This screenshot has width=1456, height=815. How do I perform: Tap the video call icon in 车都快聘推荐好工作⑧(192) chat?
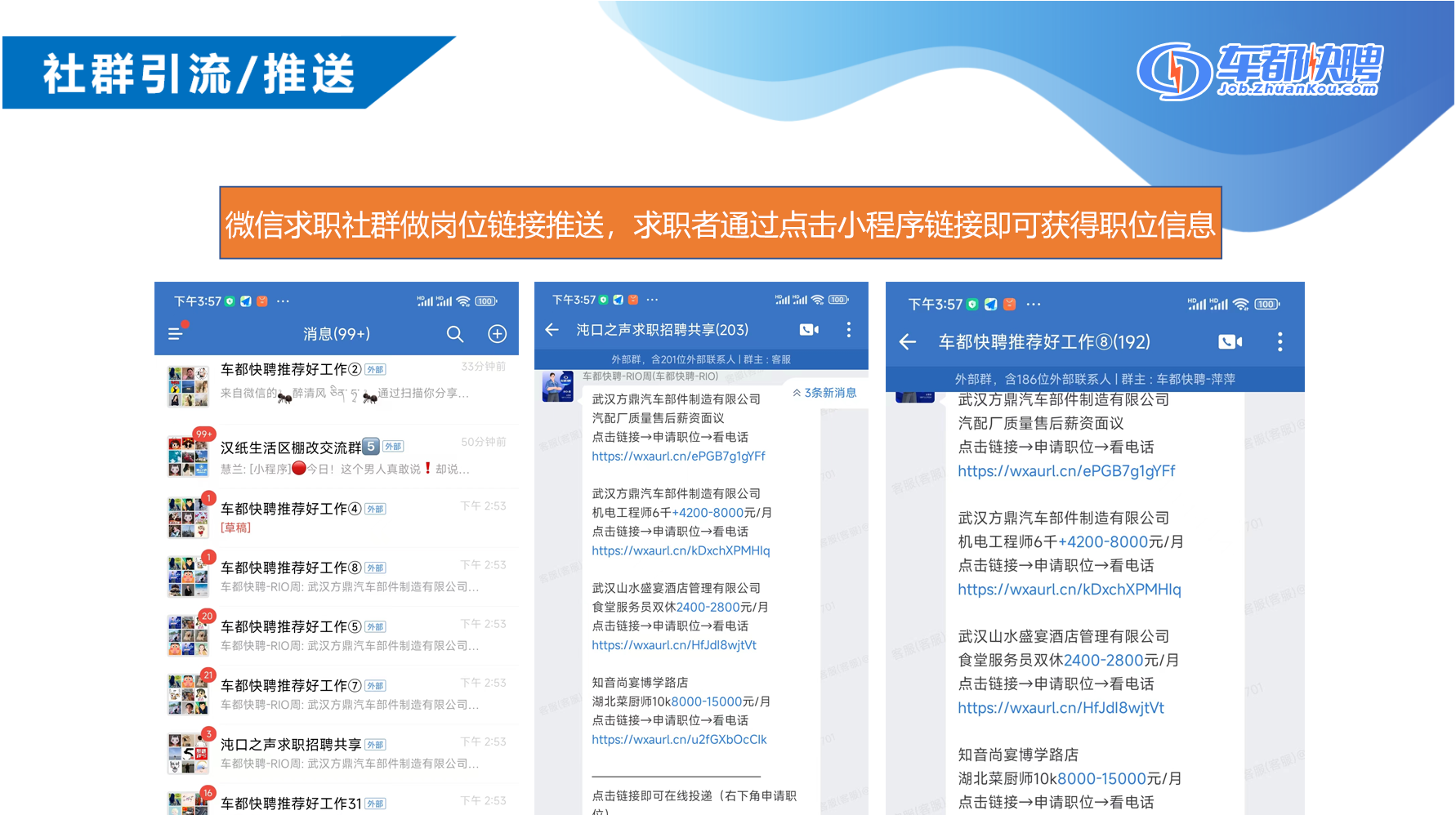(1230, 341)
